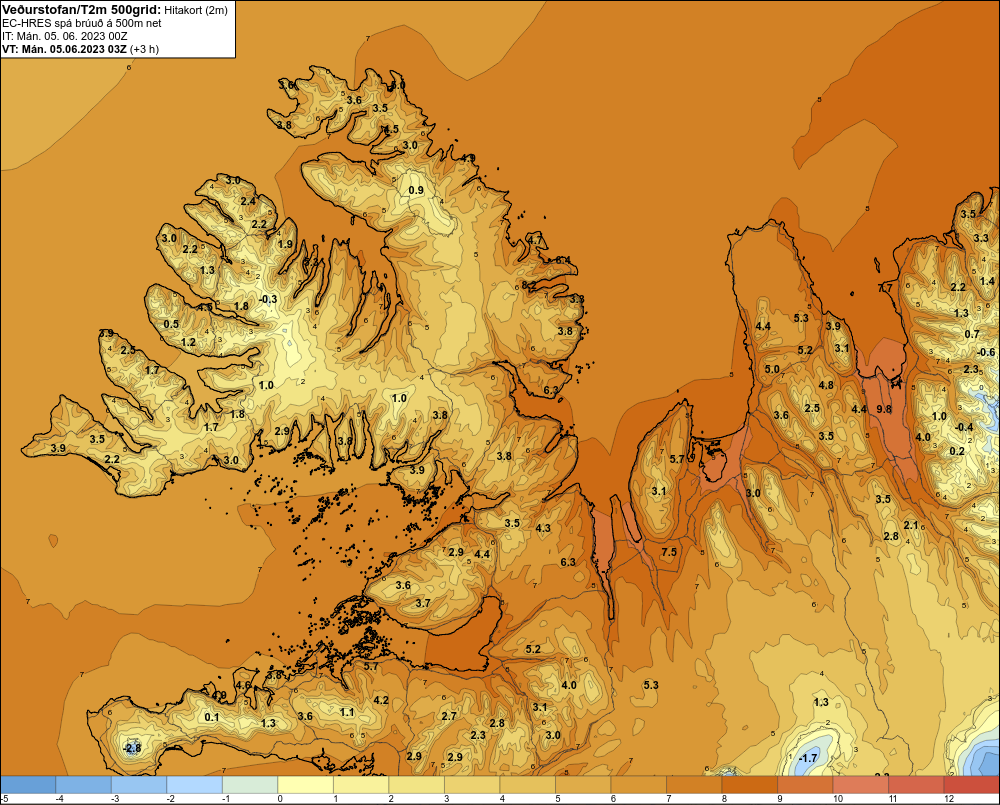Viewport: 1000px width, 805px height.
Task: Click the '1.9' temperature value on the map
Action: click(285, 244)
